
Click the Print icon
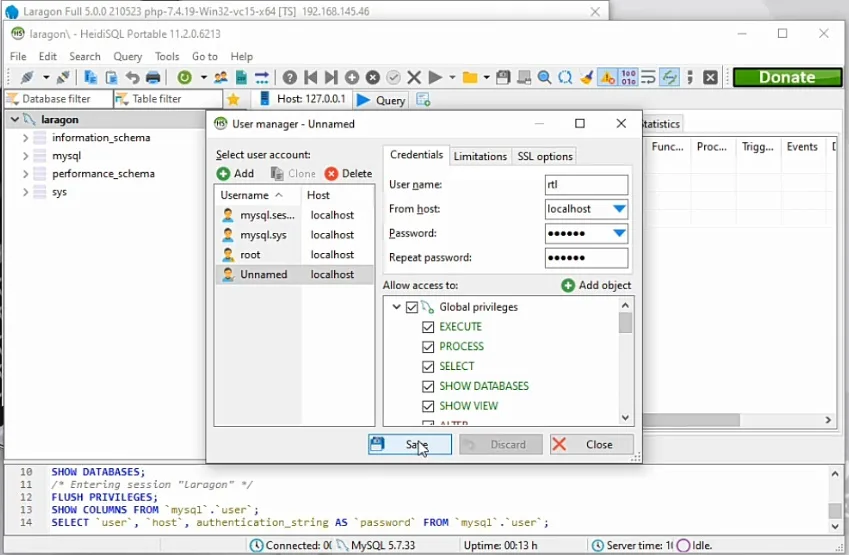[153, 77]
